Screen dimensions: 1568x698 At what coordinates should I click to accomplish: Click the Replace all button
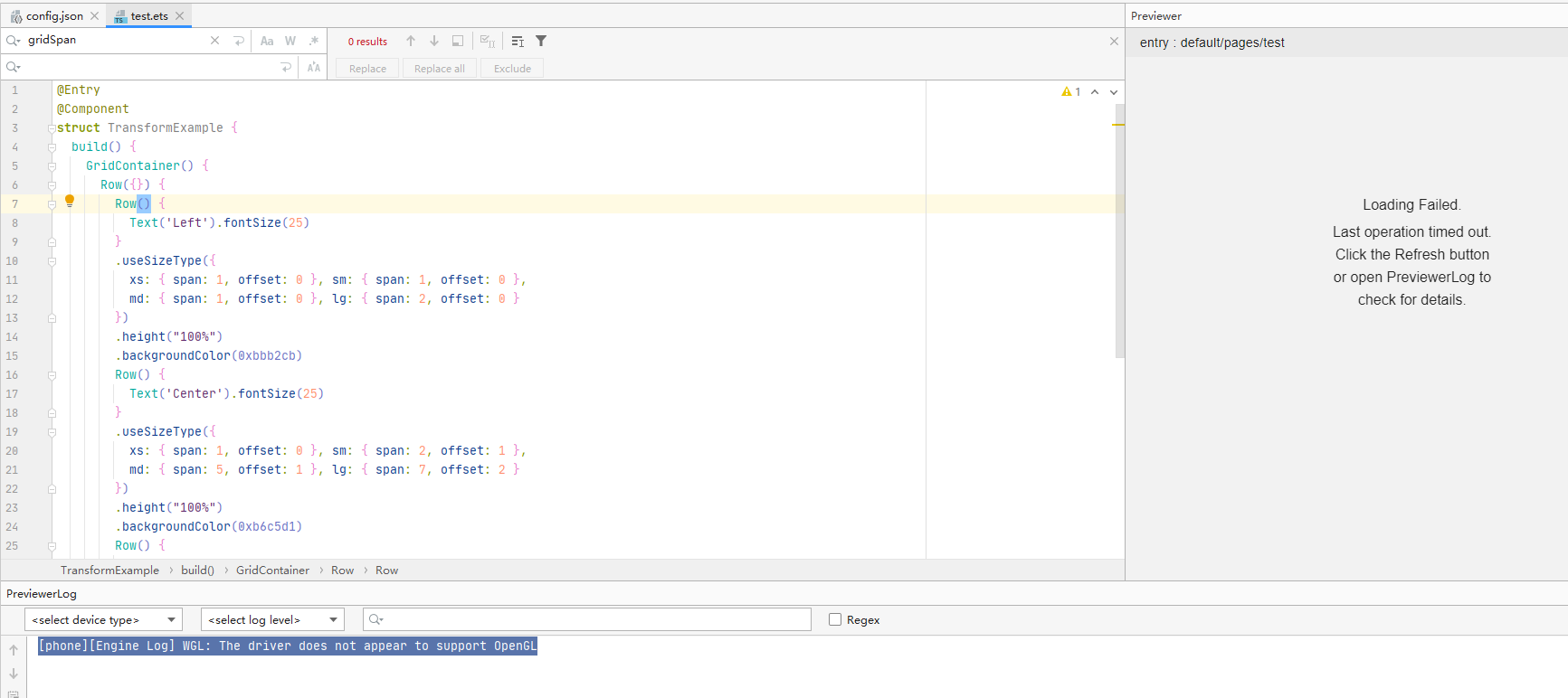tap(440, 69)
